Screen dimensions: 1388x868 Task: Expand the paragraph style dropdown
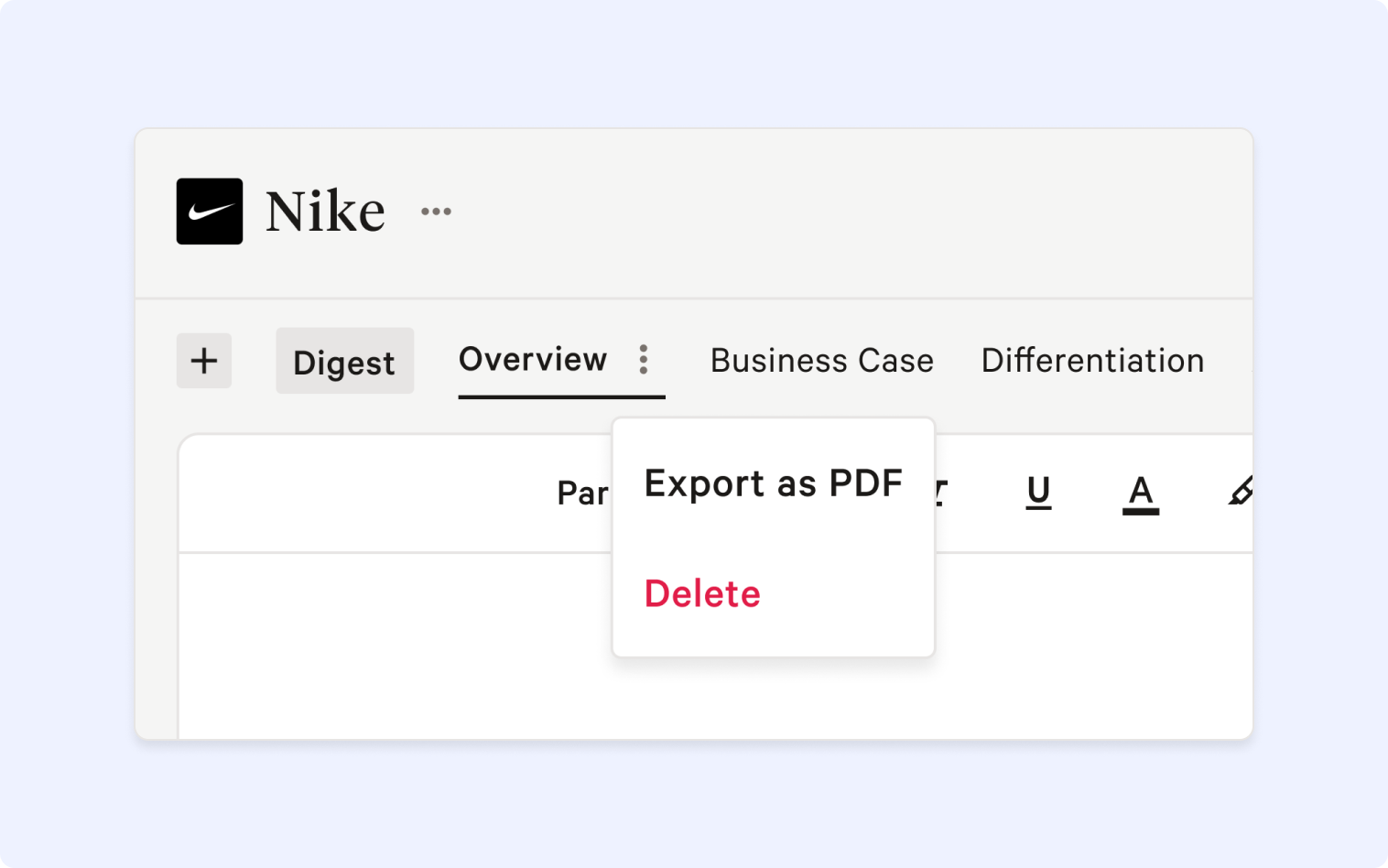[x=583, y=494]
